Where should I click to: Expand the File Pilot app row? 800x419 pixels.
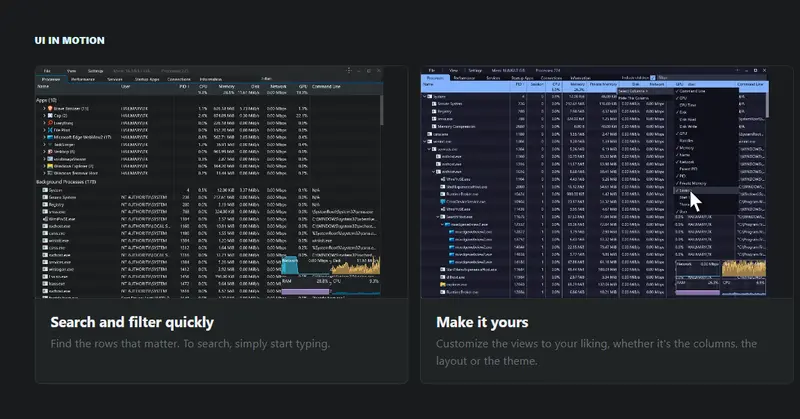pyautogui.click(x=44, y=130)
